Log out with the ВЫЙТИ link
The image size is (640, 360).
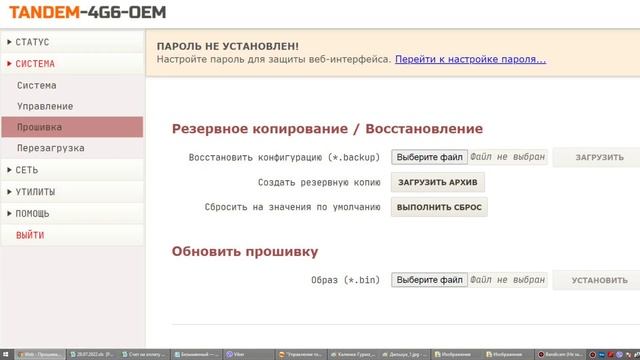72,235
